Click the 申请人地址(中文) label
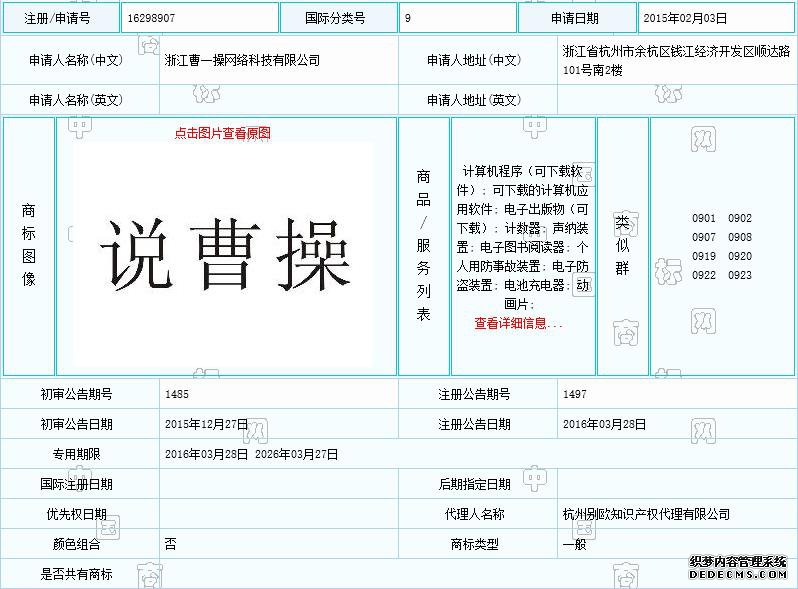Screen dimensions: 798x589 (474, 60)
